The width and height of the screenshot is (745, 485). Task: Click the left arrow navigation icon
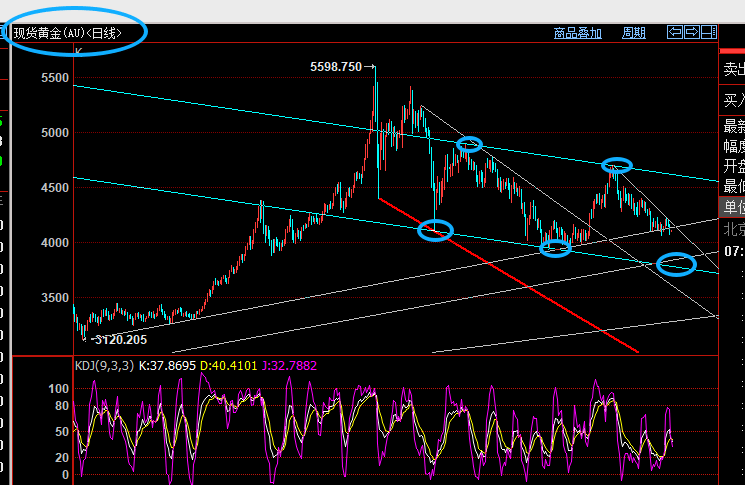pyautogui.click(x=675, y=32)
